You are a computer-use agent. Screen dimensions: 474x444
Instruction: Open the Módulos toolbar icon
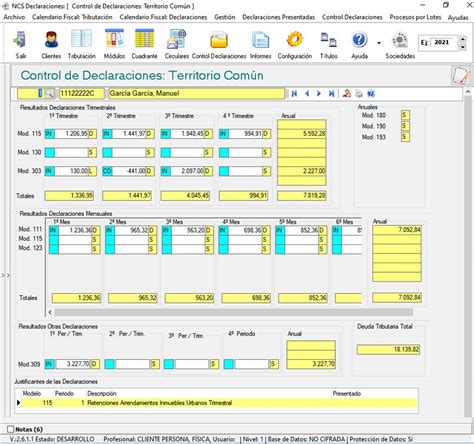click(x=114, y=39)
